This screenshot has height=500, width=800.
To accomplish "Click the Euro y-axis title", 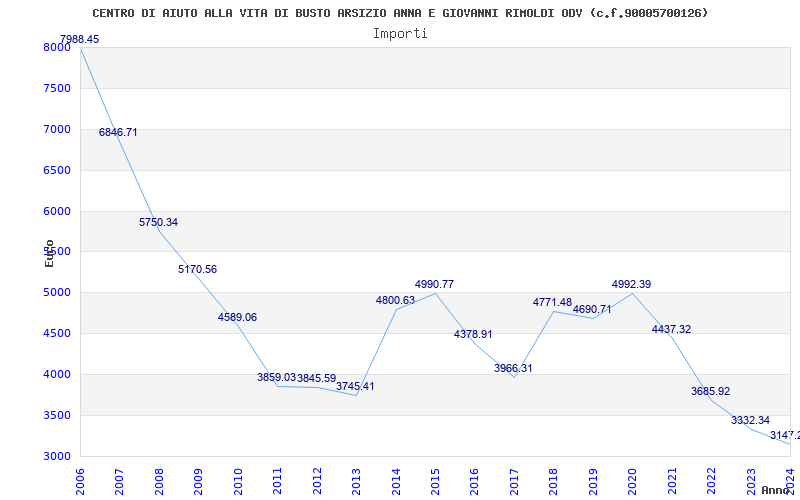I will [49, 254].
